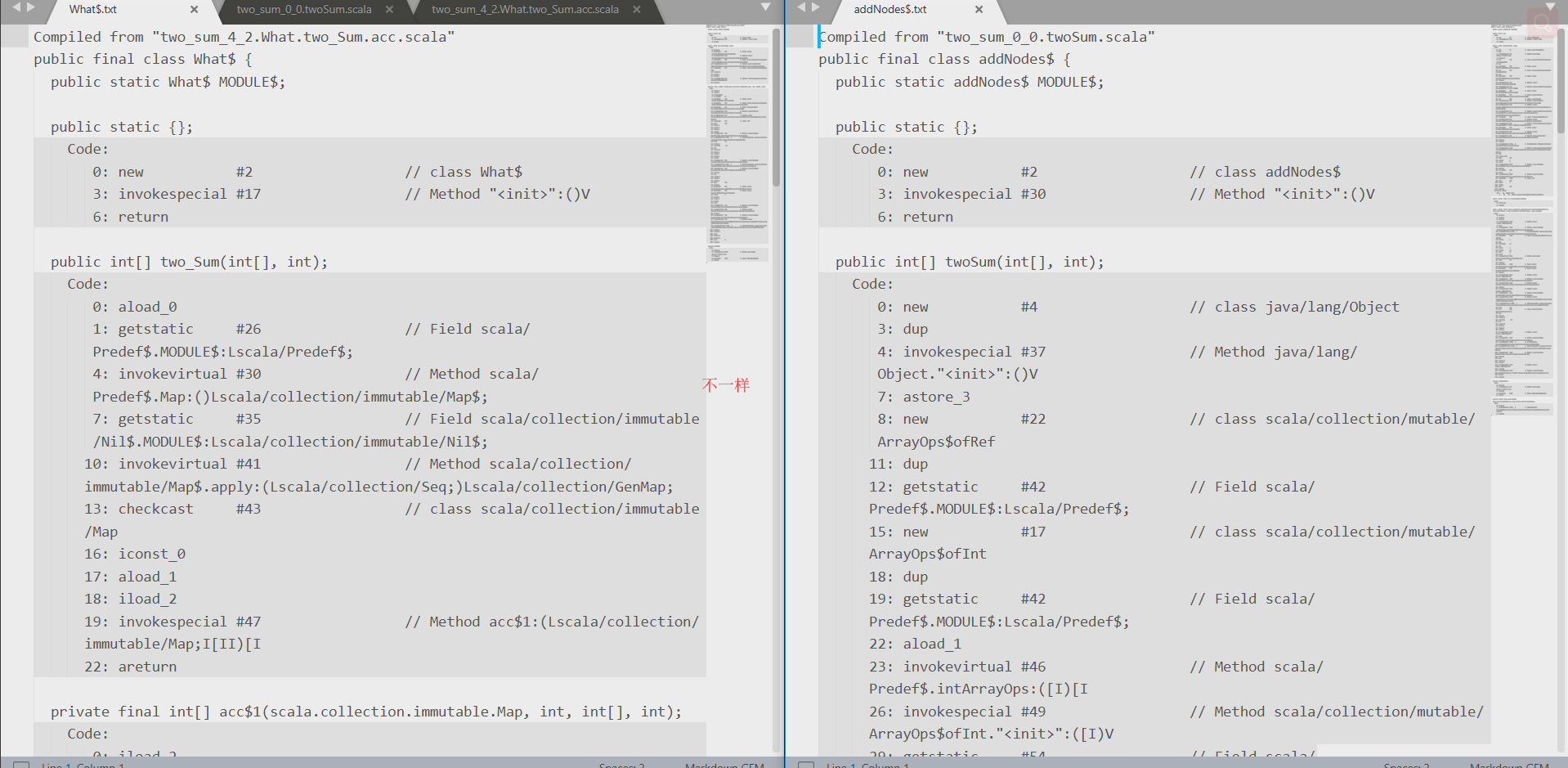1568x768 pixels.
Task: Close the addNodes$.txt tab
Action: [x=979, y=10]
